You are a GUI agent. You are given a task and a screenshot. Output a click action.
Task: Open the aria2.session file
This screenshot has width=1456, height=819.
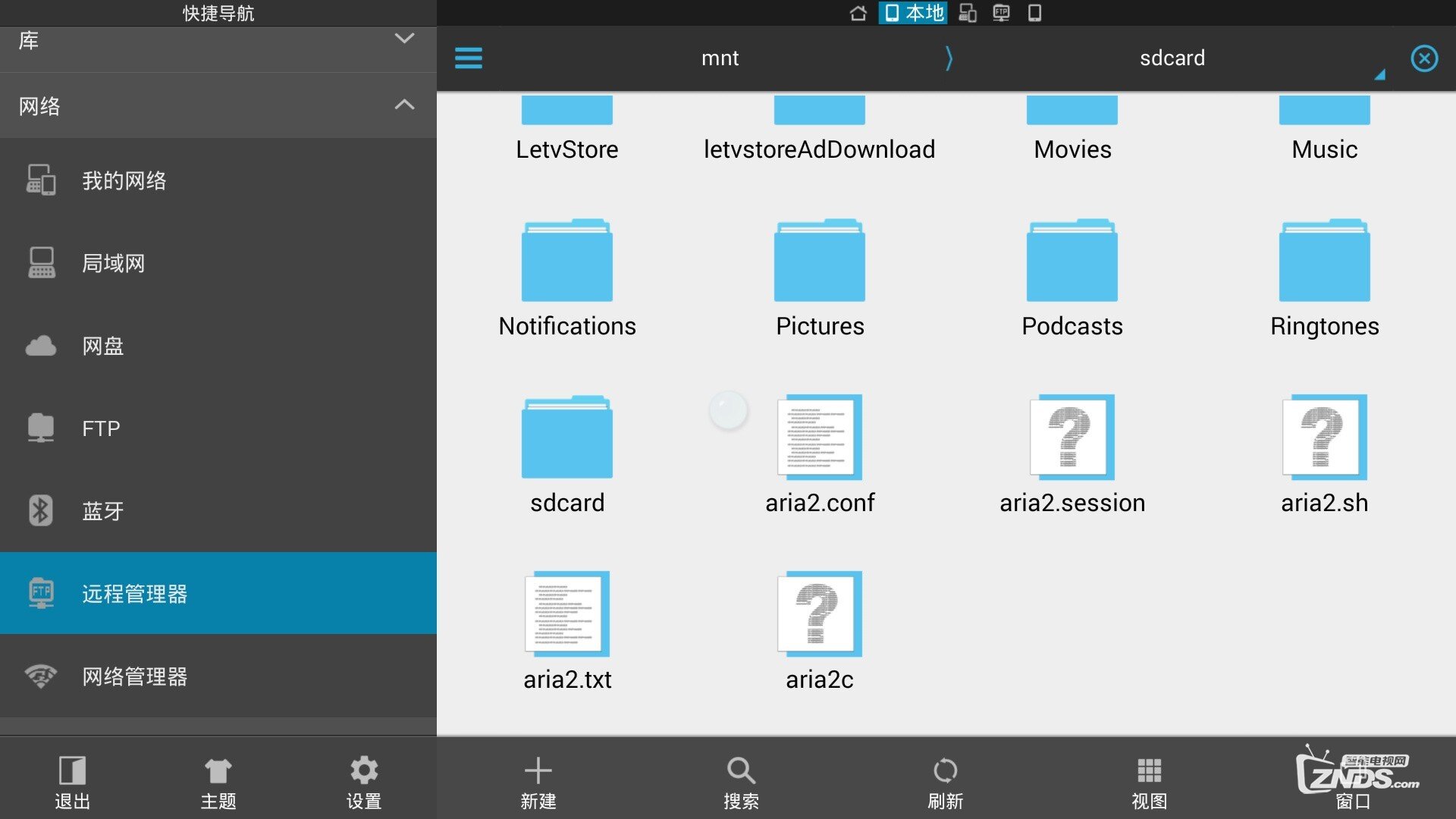click(x=1072, y=456)
